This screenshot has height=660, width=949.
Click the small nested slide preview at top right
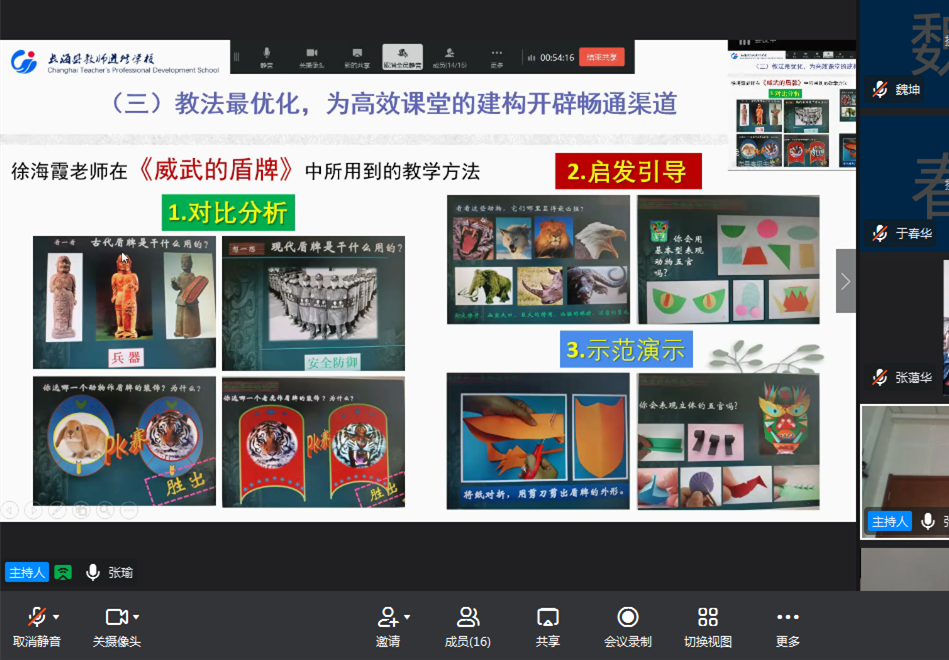pyautogui.click(x=792, y=105)
